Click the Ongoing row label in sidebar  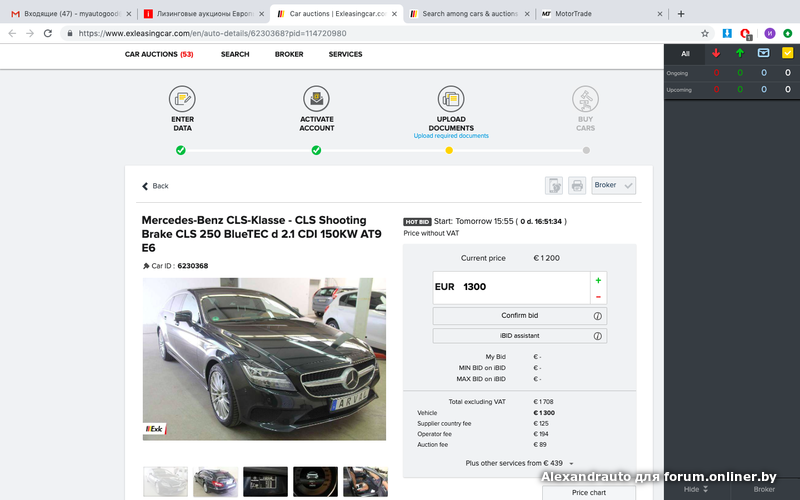click(677, 73)
